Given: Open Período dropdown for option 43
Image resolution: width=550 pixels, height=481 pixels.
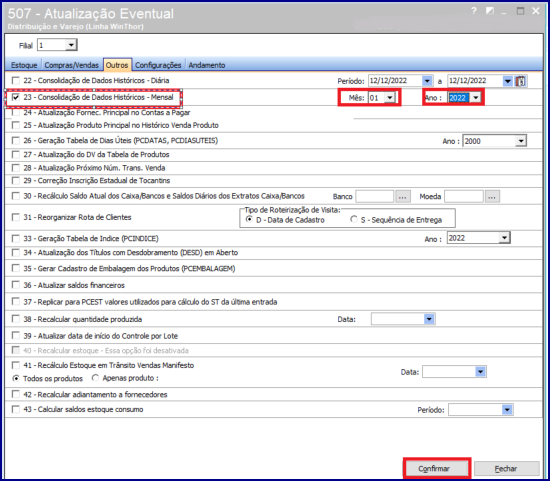Looking at the screenshot, I should pyautogui.click(x=507, y=409).
